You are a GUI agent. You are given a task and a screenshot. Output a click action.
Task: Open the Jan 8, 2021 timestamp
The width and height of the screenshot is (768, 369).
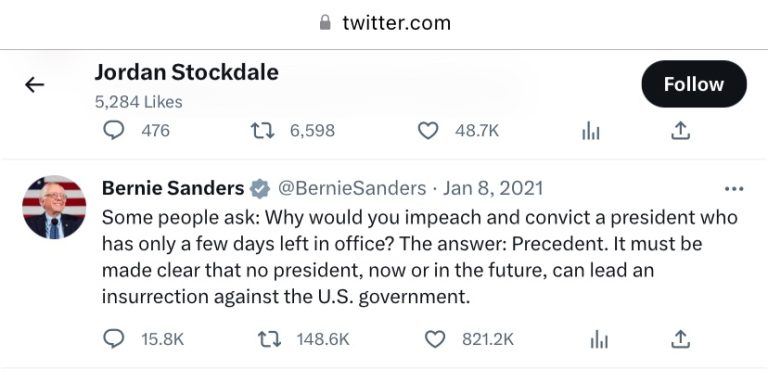(x=493, y=188)
